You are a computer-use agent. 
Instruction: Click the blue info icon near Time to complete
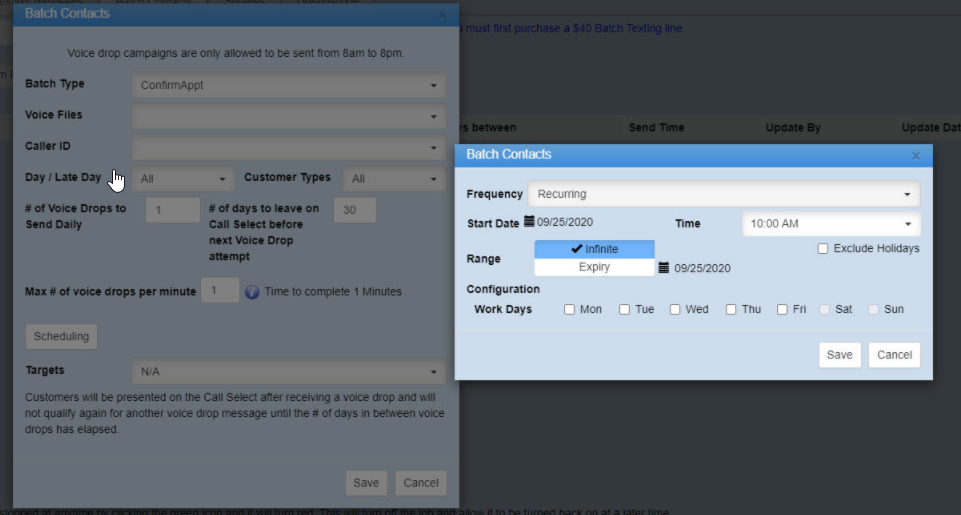click(252, 292)
